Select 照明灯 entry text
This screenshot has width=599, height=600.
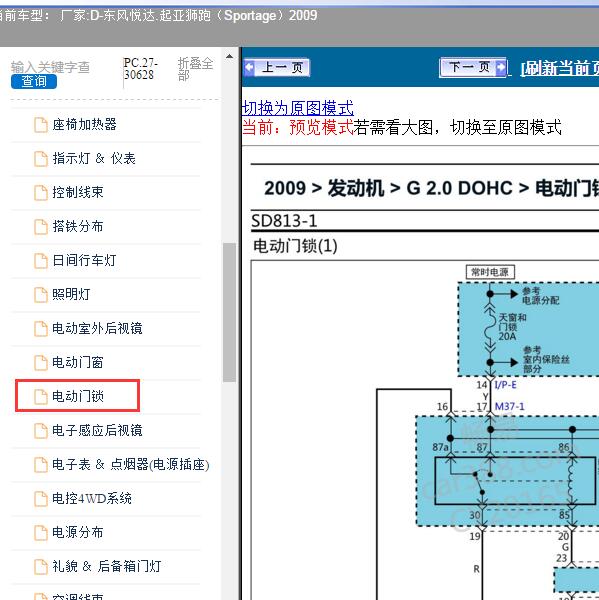[71, 294]
